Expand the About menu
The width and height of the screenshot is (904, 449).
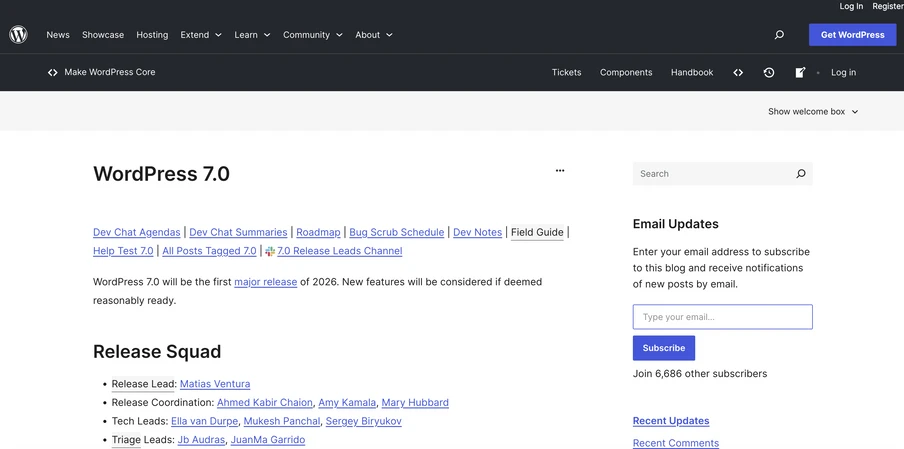pos(374,35)
